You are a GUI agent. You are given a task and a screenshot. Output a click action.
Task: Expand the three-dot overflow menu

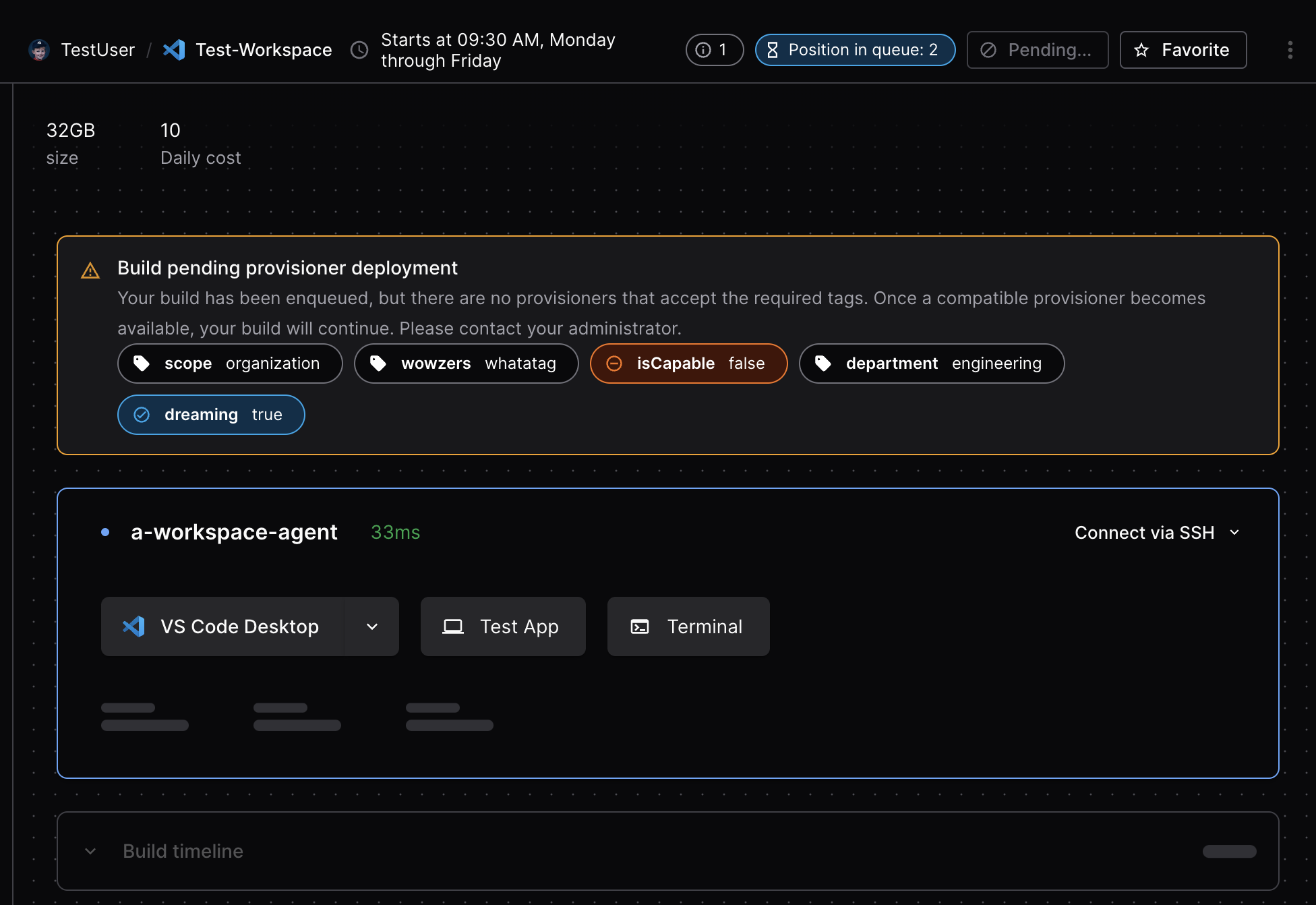1290,49
